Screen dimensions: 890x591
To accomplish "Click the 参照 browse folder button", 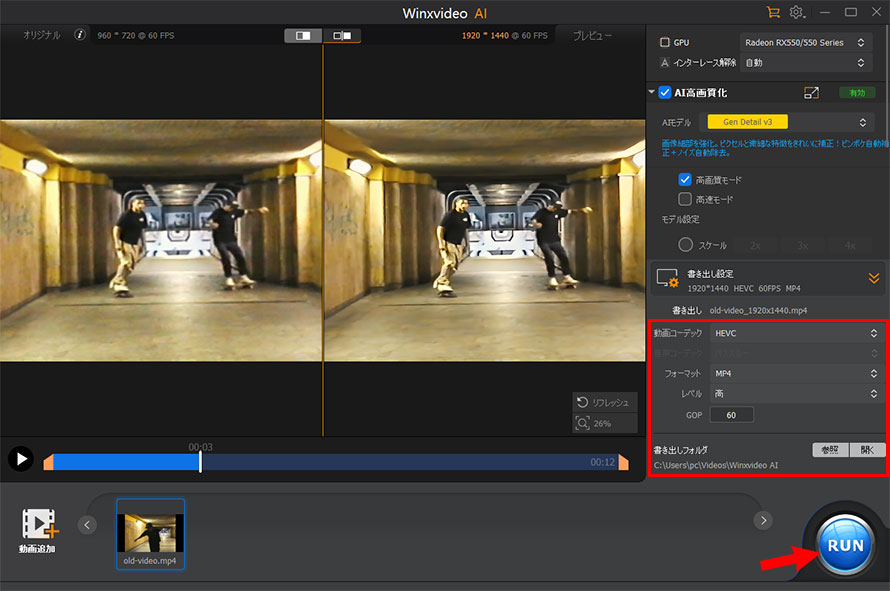I will [829, 450].
